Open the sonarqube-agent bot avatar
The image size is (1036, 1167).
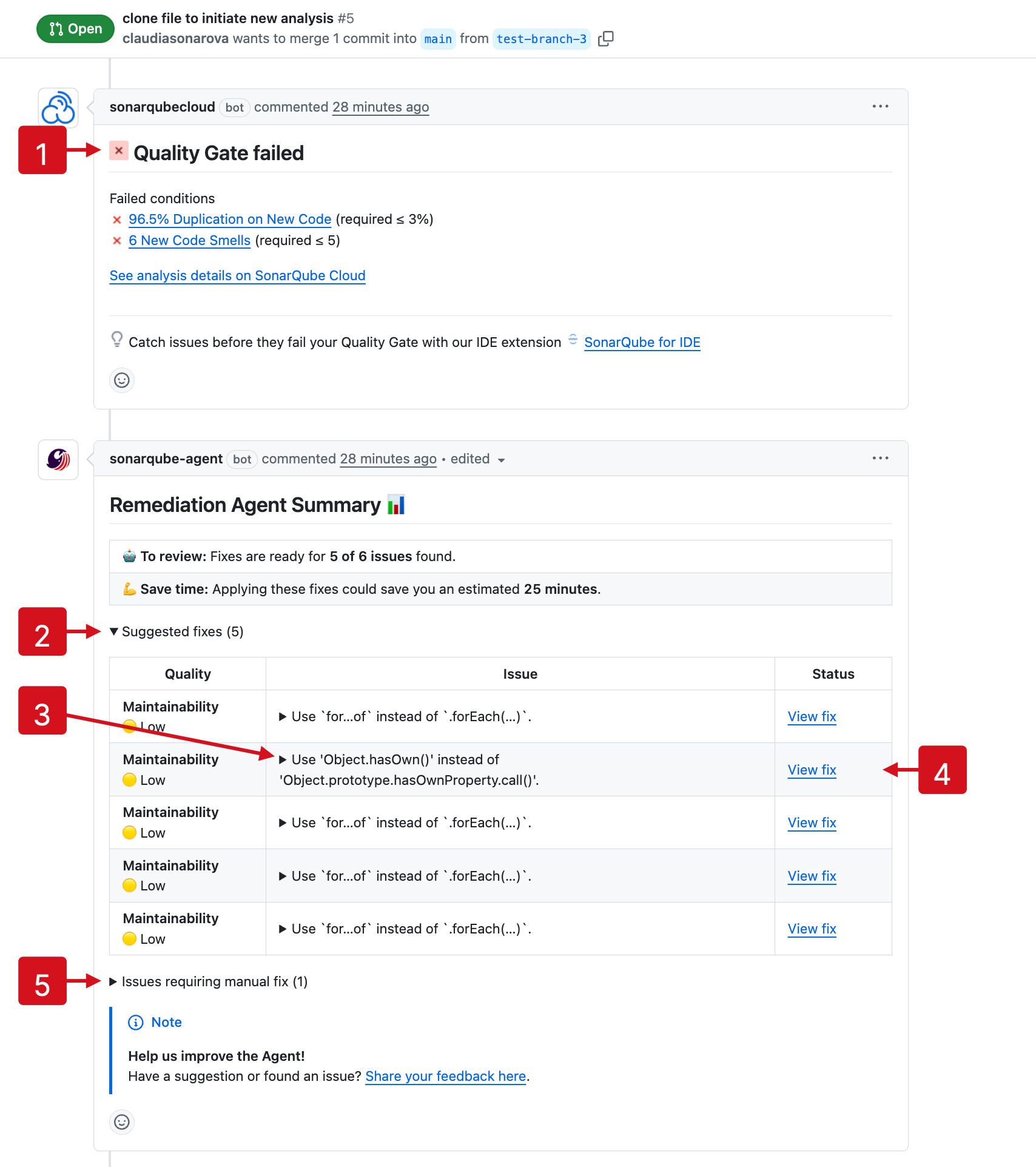pos(58,459)
